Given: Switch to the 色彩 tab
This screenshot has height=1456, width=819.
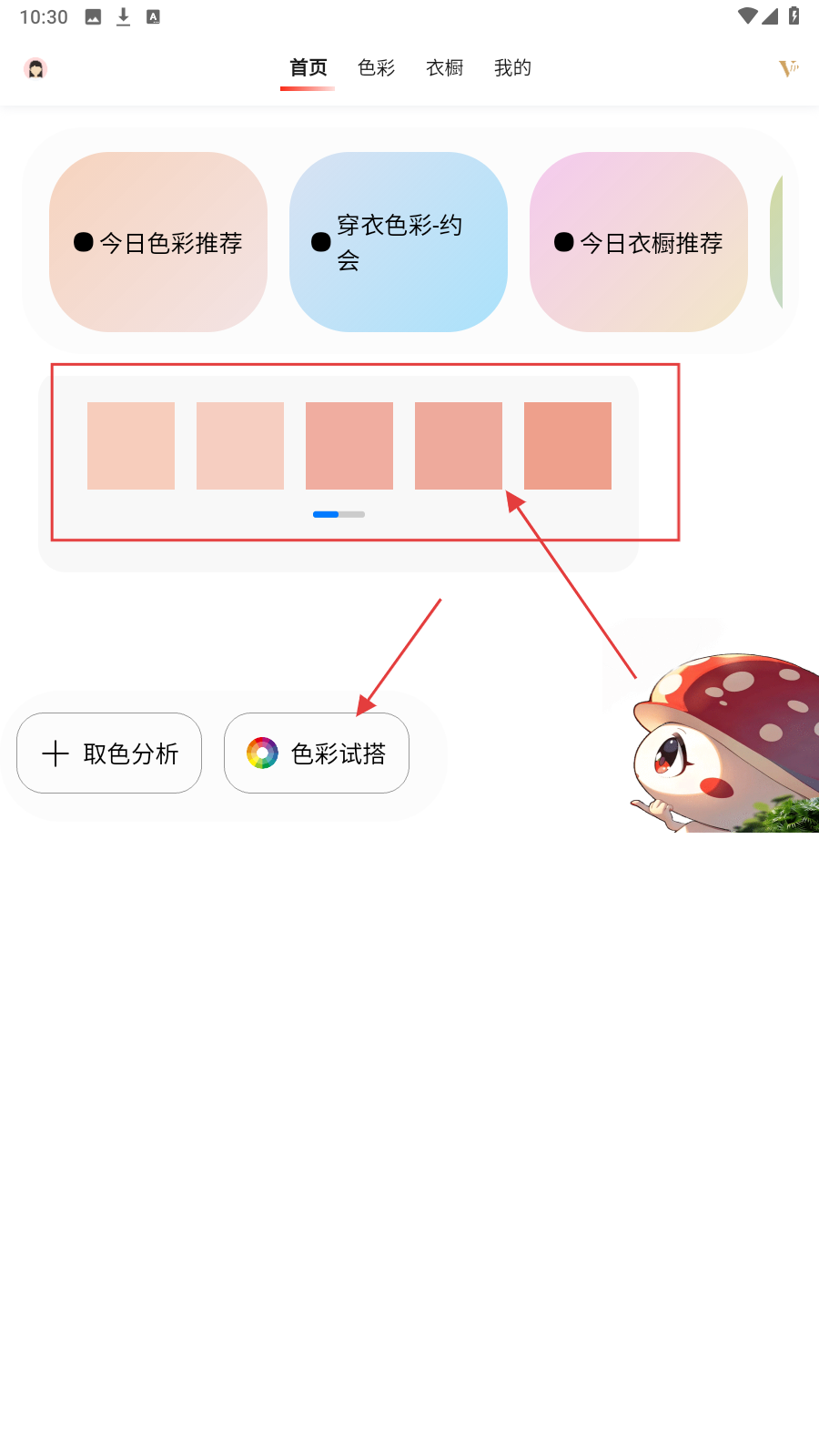Looking at the screenshot, I should click(x=377, y=68).
